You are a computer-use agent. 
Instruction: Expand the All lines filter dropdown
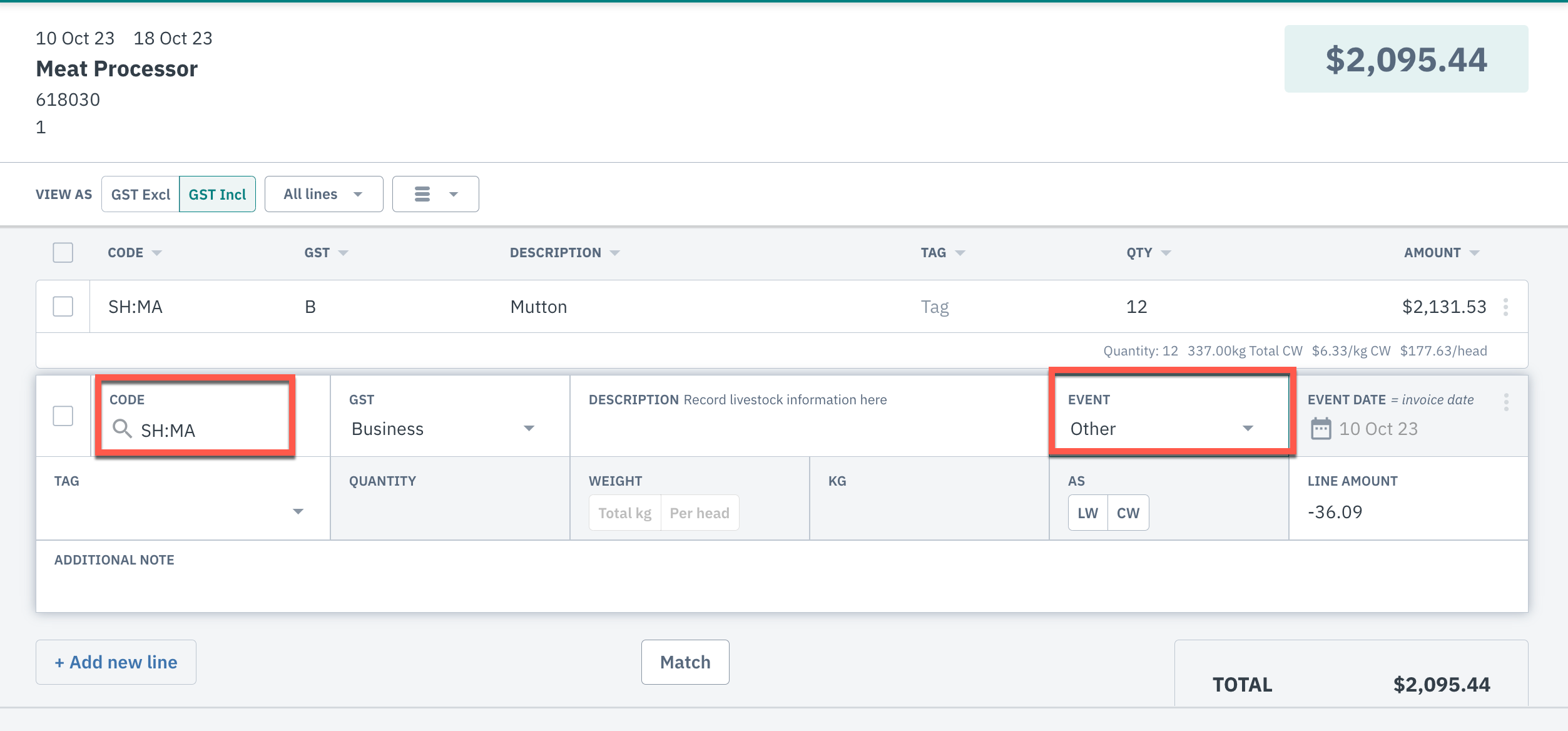(323, 195)
